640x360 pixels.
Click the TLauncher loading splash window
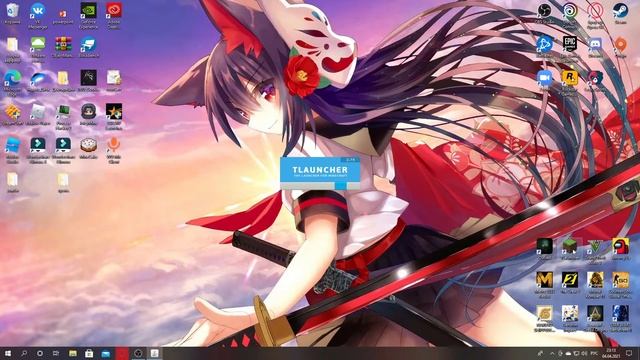click(x=320, y=173)
